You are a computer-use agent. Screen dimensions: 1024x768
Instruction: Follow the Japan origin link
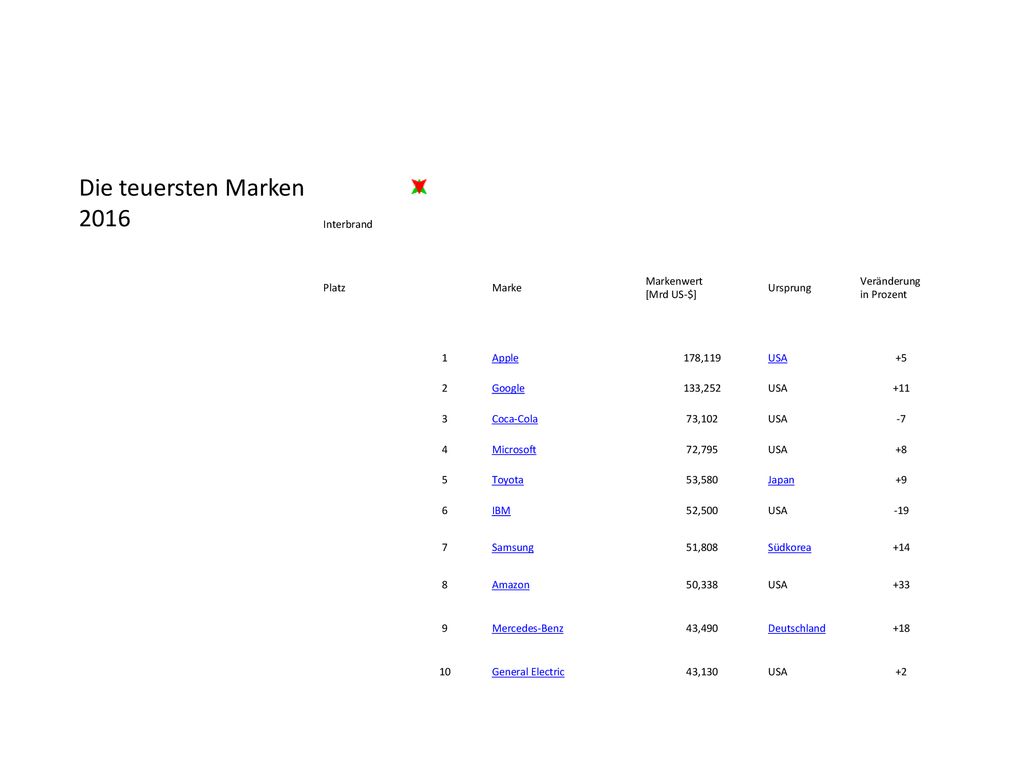click(x=781, y=479)
